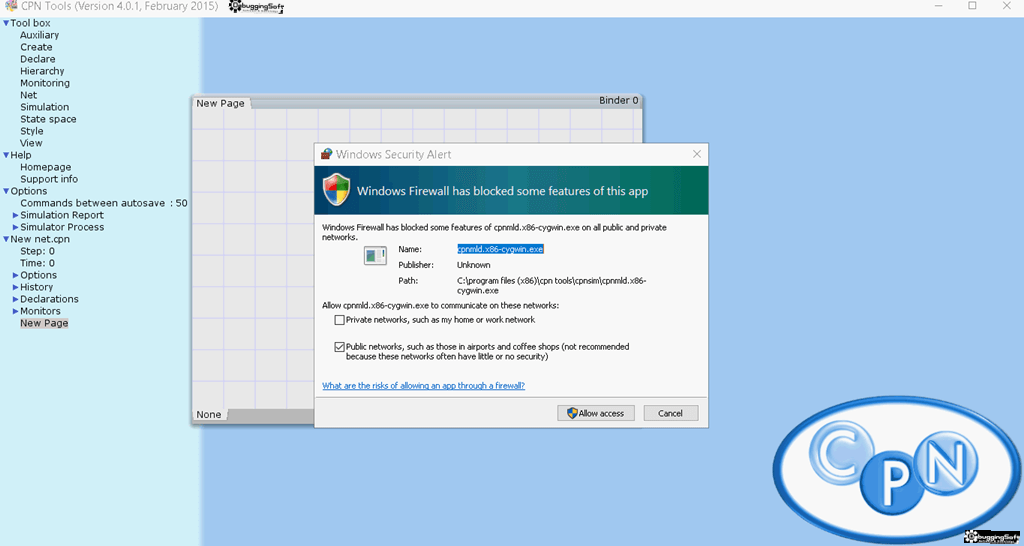Image resolution: width=1024 pixels, height=546 pixels.
Task: Close the Windows Security Alert dialog
Action: 697,155
